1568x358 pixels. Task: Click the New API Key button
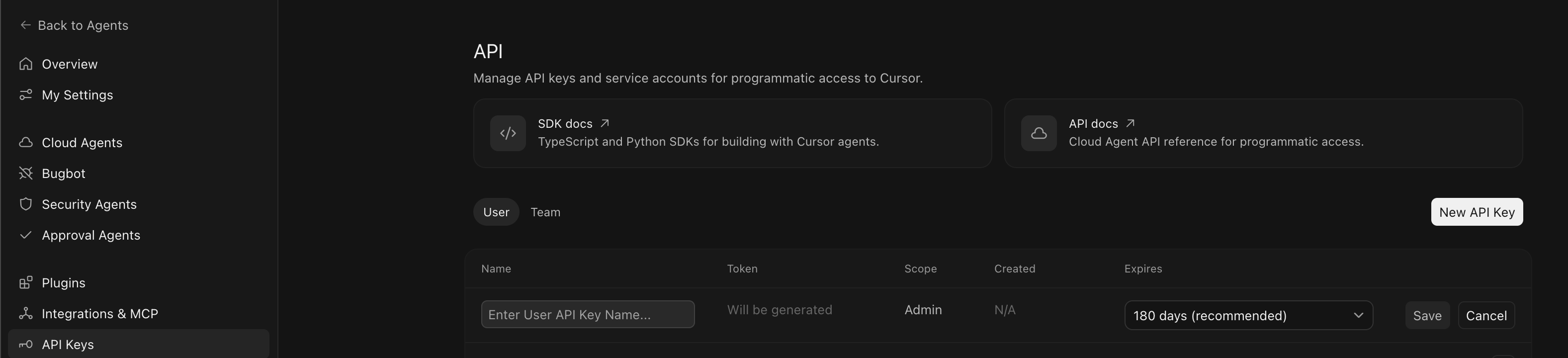(1477, 212)
